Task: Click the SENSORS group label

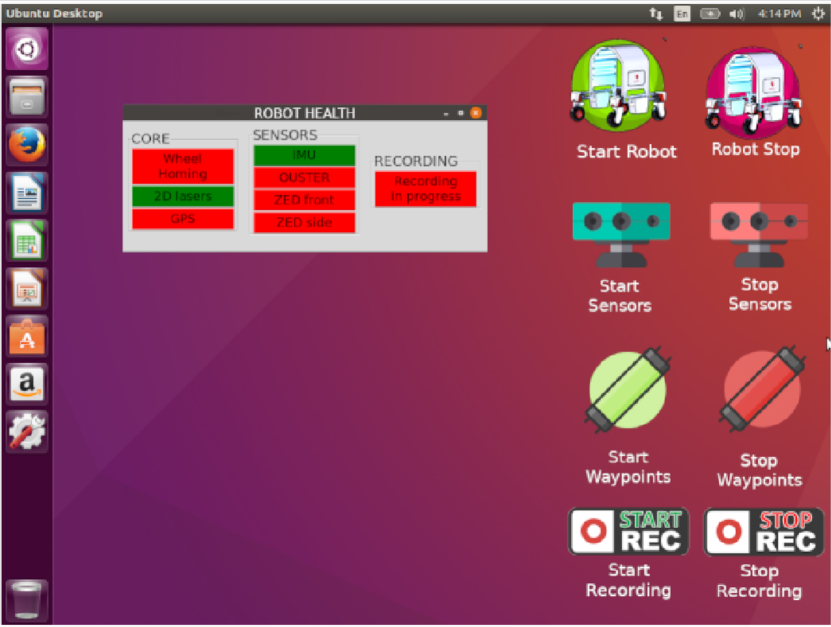Action: pyautogui.click(x=285, y=135)
